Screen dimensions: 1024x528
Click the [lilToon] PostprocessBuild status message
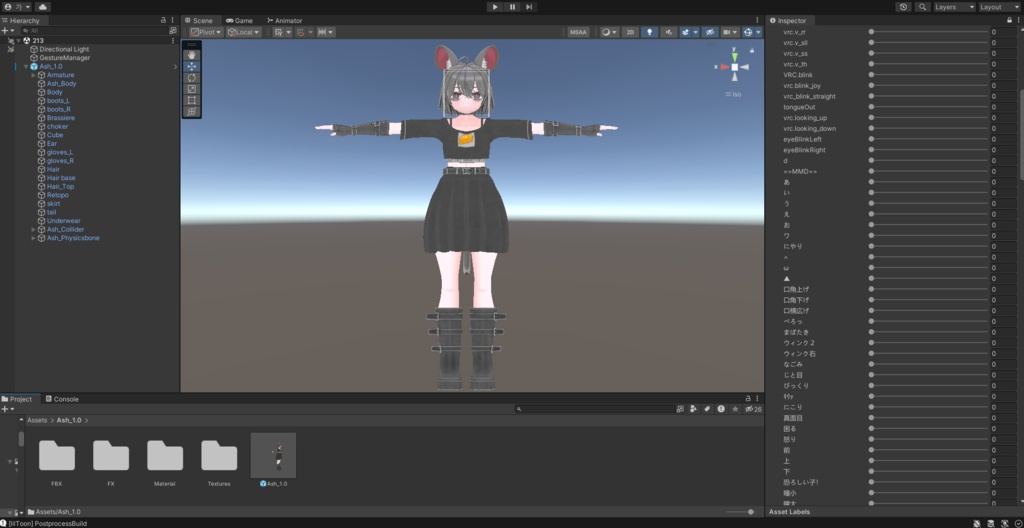pyautogui.click(x=48, y=523)
